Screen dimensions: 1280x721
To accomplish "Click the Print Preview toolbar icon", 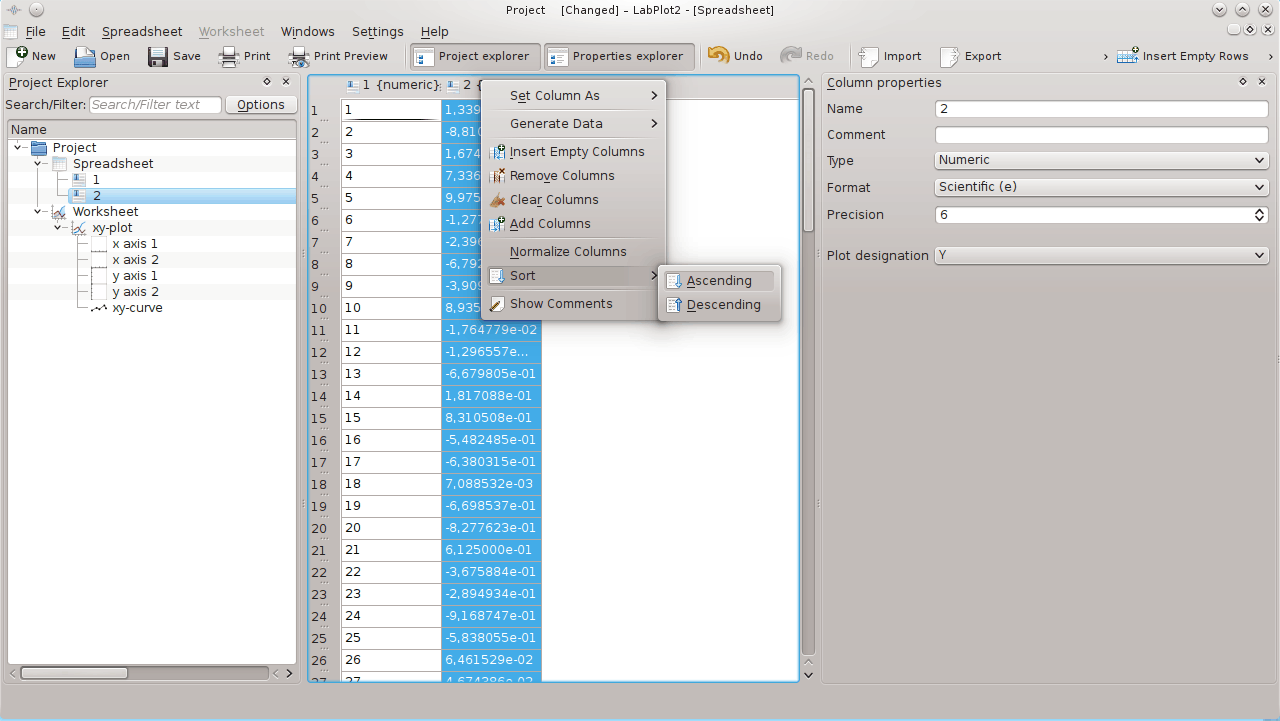I will (x=299, y=56).
